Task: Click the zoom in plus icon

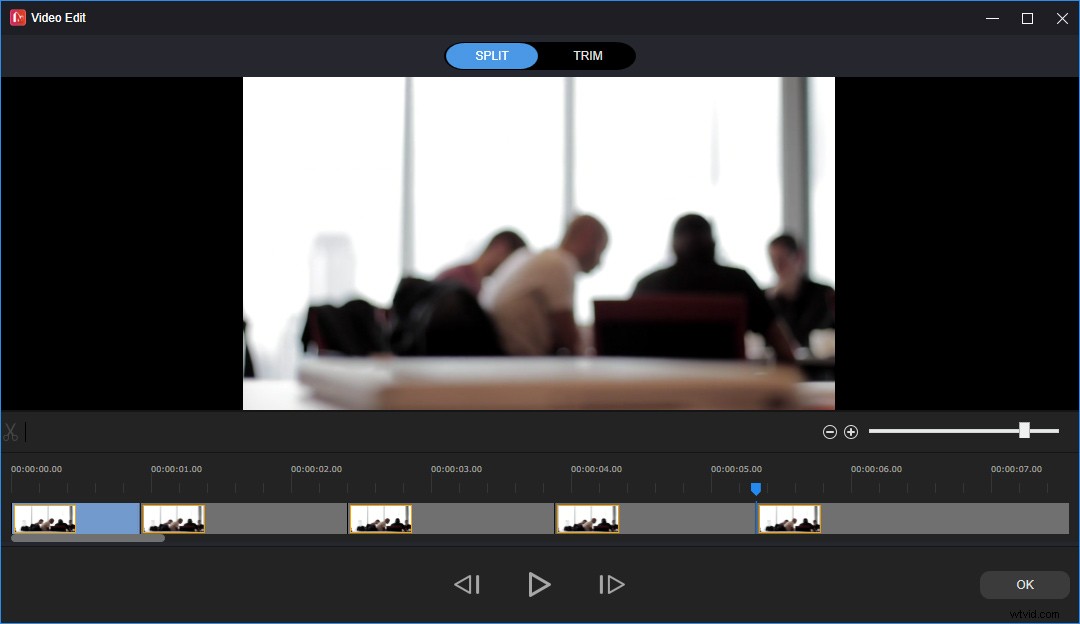Action: pos(851,431)
